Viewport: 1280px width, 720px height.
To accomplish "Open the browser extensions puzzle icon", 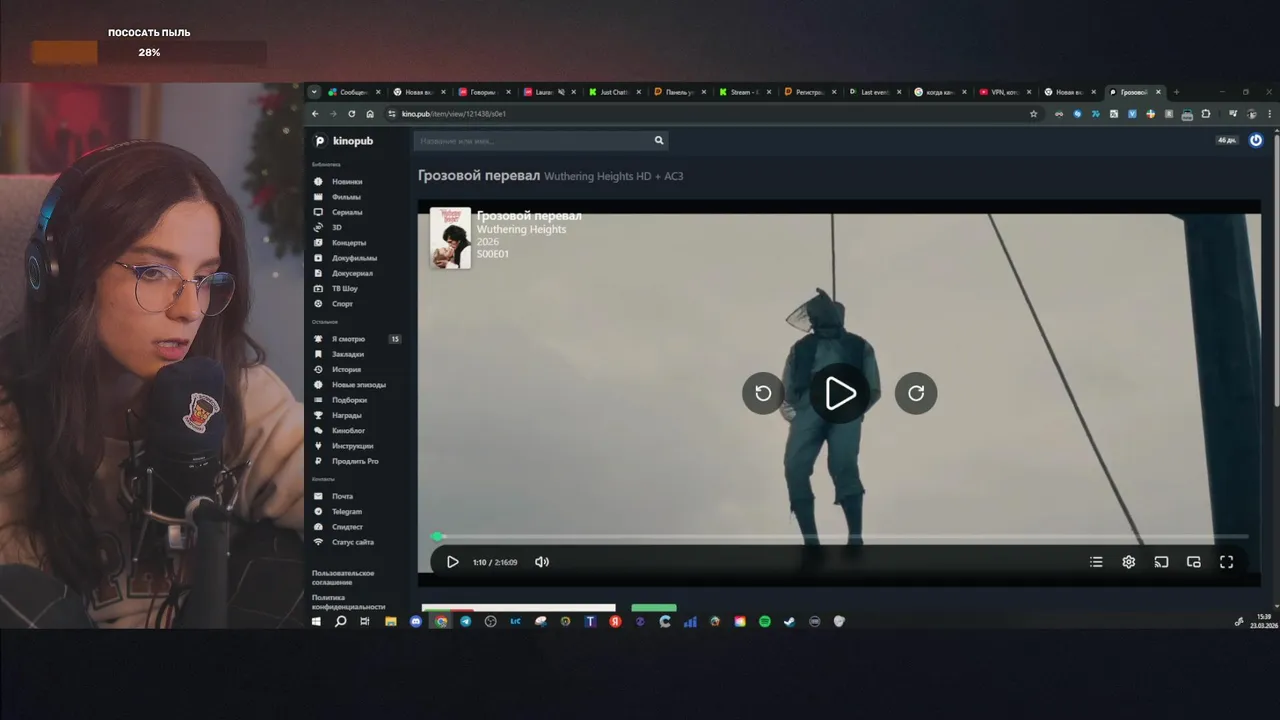I will pos(1206,114).
